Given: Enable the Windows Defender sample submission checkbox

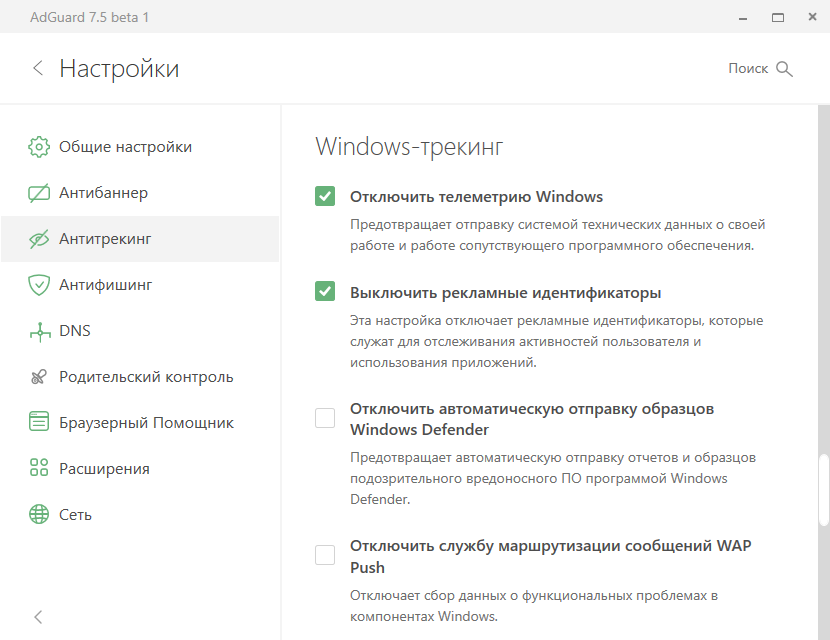Looking at the screenshot, I should click(325, 418).
